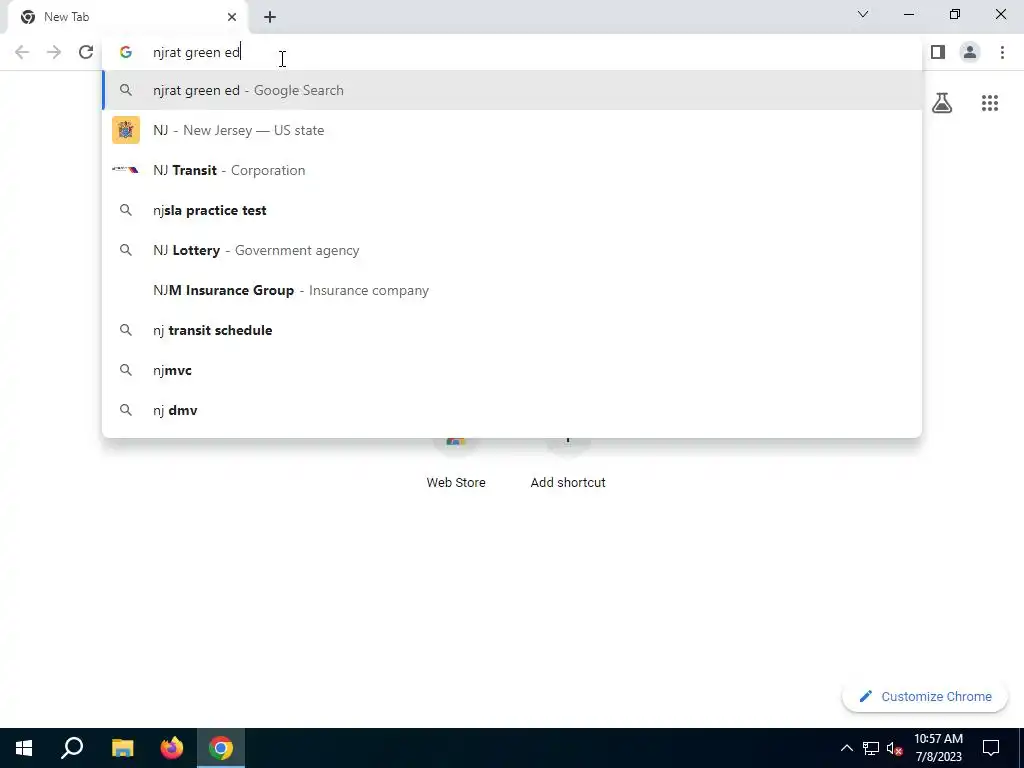Pick 'NJ Lottery - Government agency' suggestion
The height and width of the screenshot is (768, 1024).
tap(512, 250)
